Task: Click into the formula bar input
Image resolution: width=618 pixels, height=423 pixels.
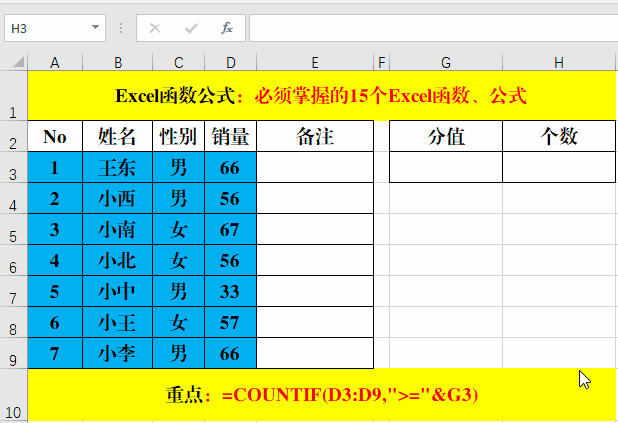Action: coord(434,28)
